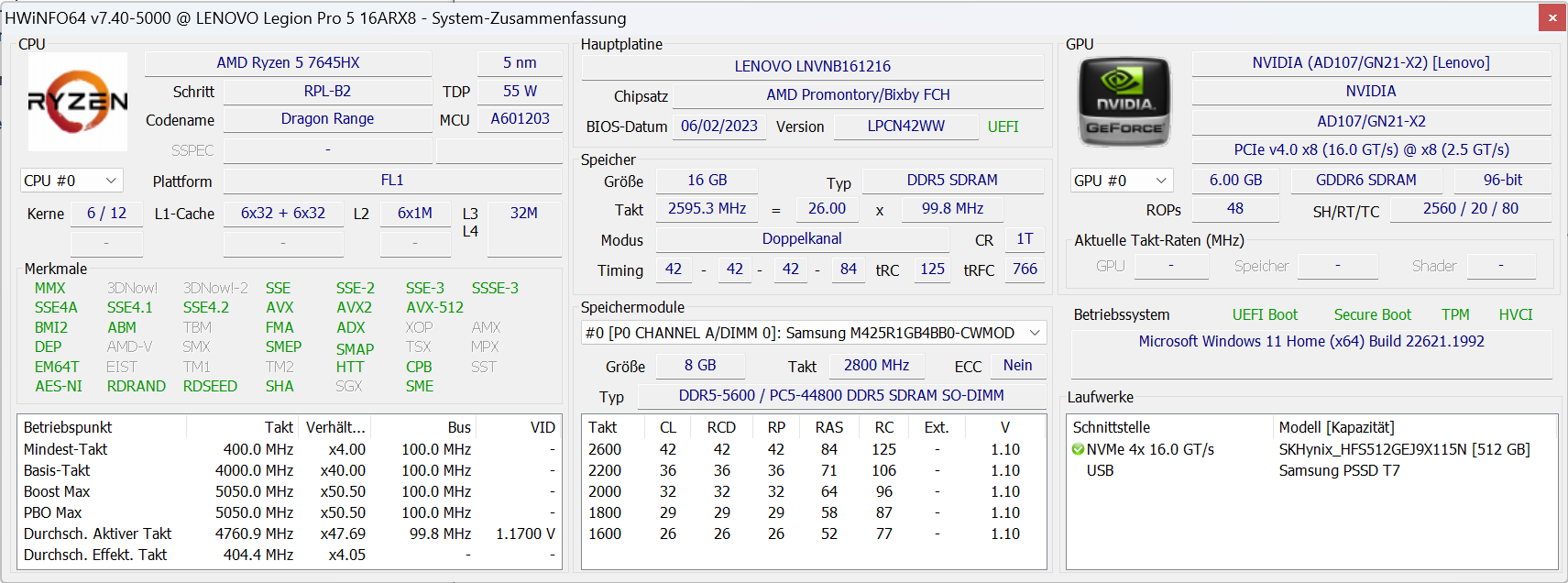Click the LPCN42WW BIOS version field
This screenshot has height=583, width=1568.
[906, 126]
